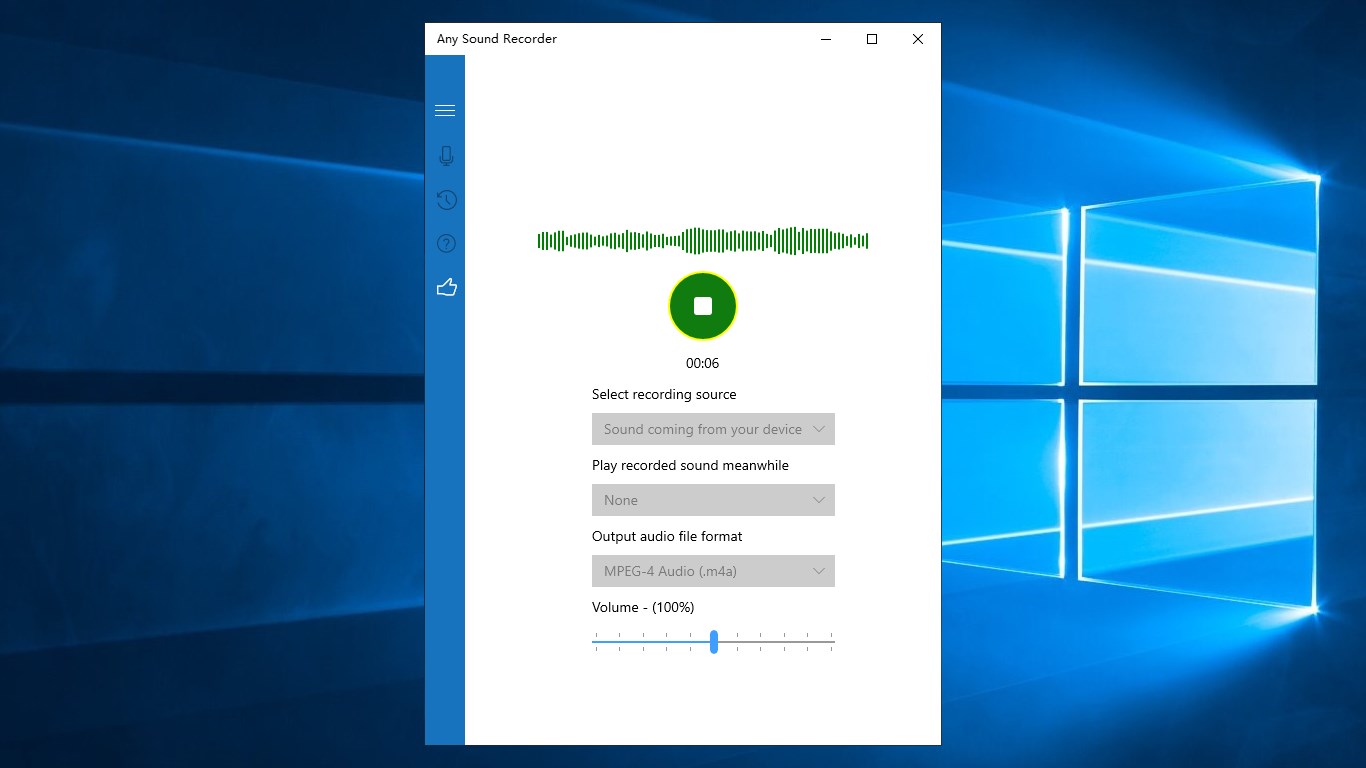The width and height of the screenshot is (1366, 768).
Task: Open the MPEG-4 Audio (.m4a) format dropdown
Action: click(x=713, y=571)
